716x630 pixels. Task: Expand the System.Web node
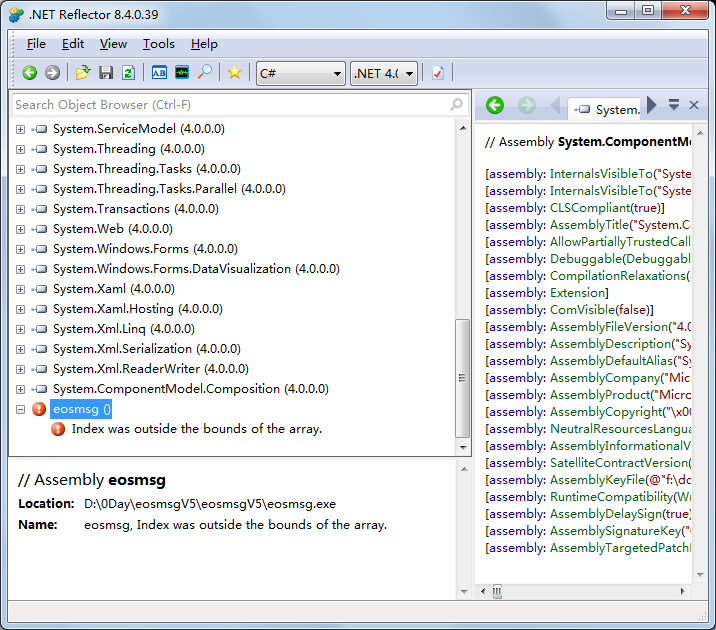coord(20,229)
